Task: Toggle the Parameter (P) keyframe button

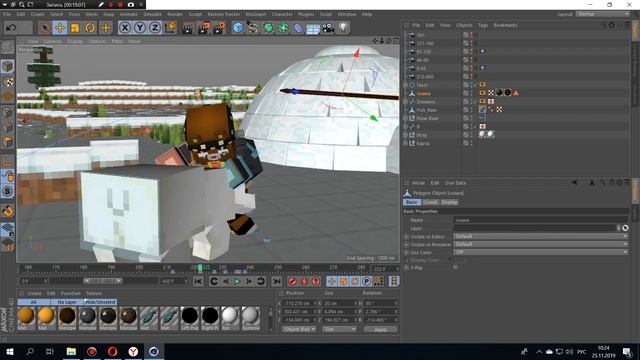Action: coord(367,281)
